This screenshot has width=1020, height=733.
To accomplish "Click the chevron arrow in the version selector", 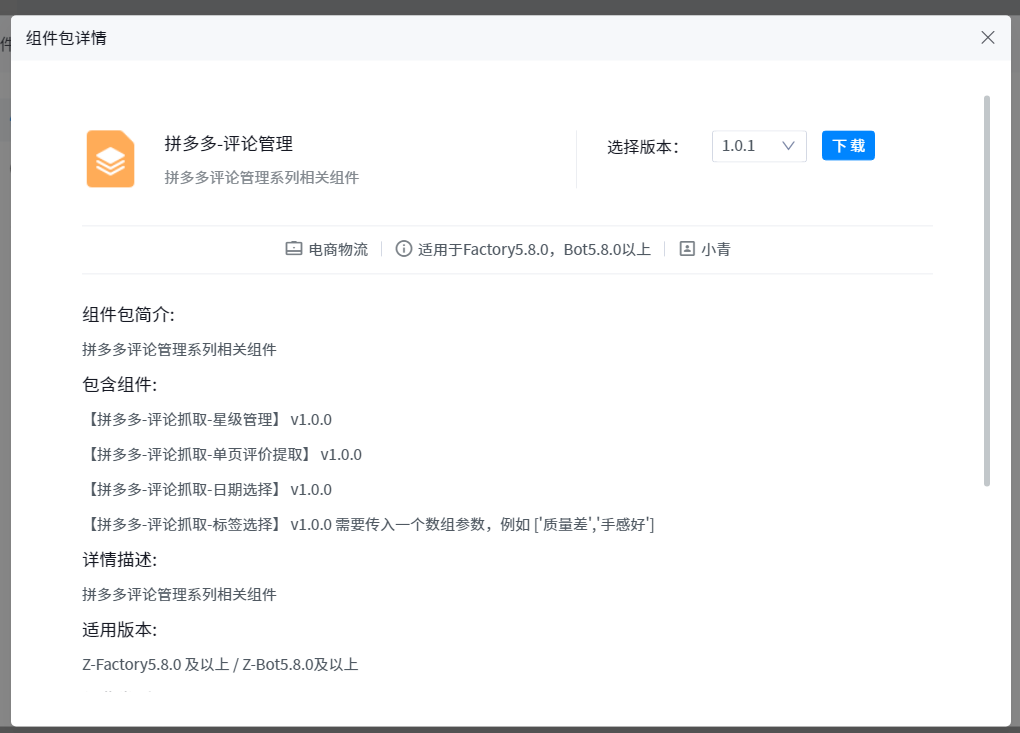I will coord(788,146).
